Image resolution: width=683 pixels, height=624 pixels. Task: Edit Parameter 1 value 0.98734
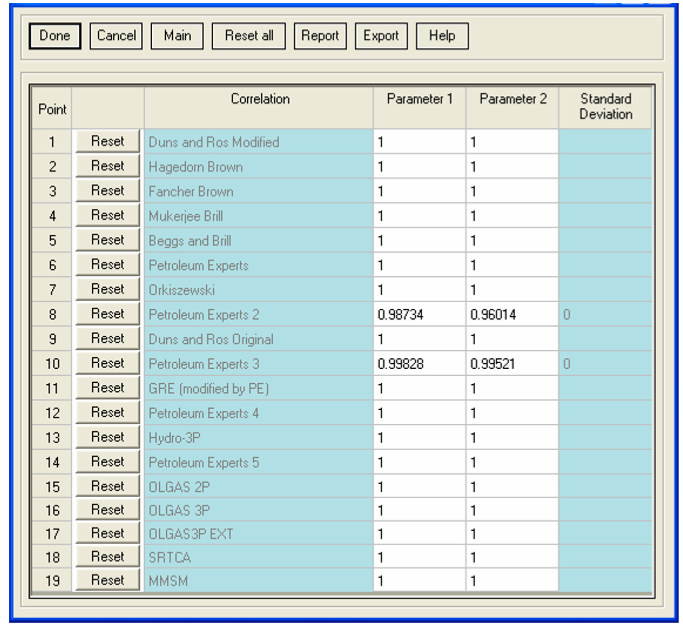tap(419, 314)
